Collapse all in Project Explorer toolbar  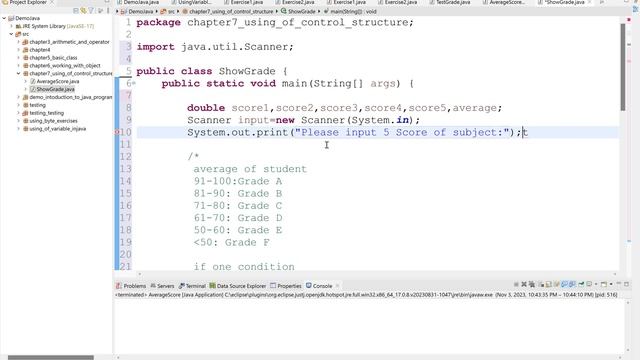pyautogui.click(x=76, y=11)
